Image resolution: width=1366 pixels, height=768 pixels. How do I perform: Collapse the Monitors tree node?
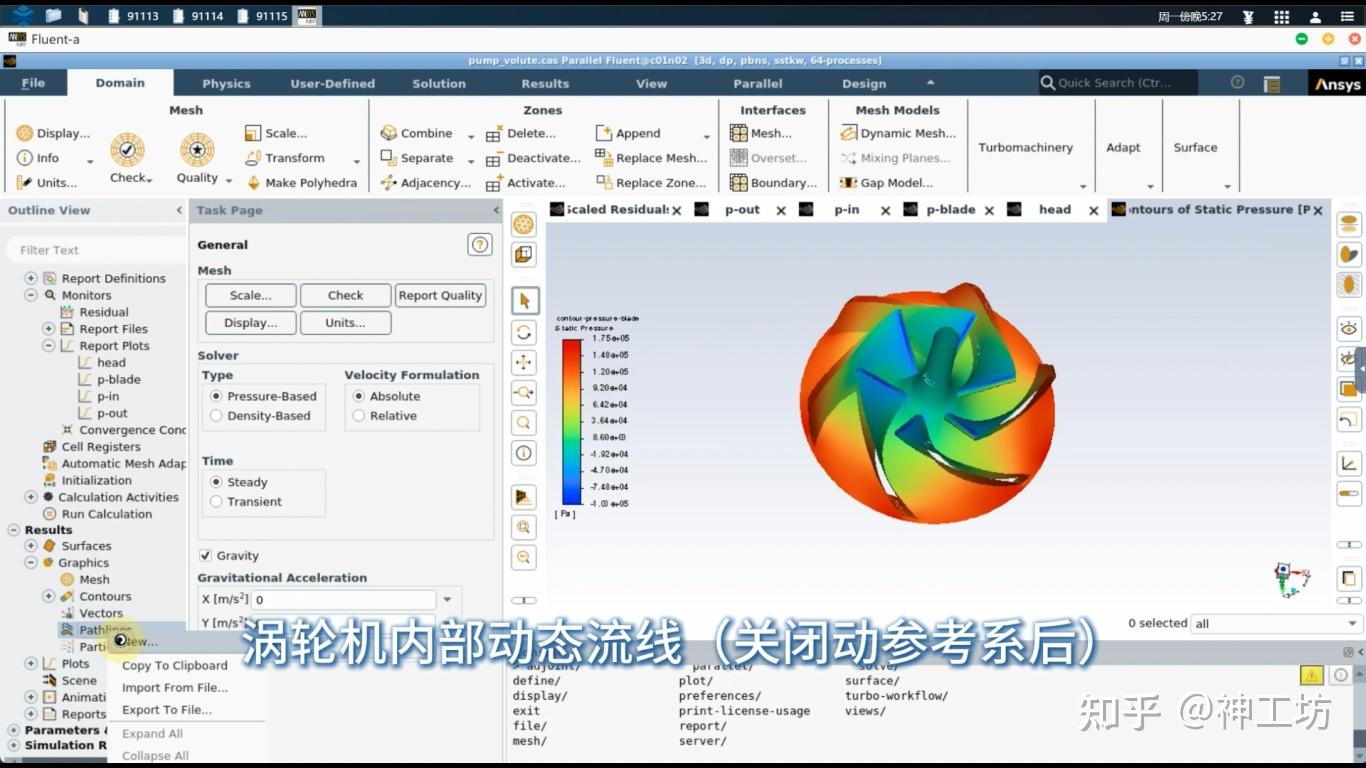click(31, 295)
